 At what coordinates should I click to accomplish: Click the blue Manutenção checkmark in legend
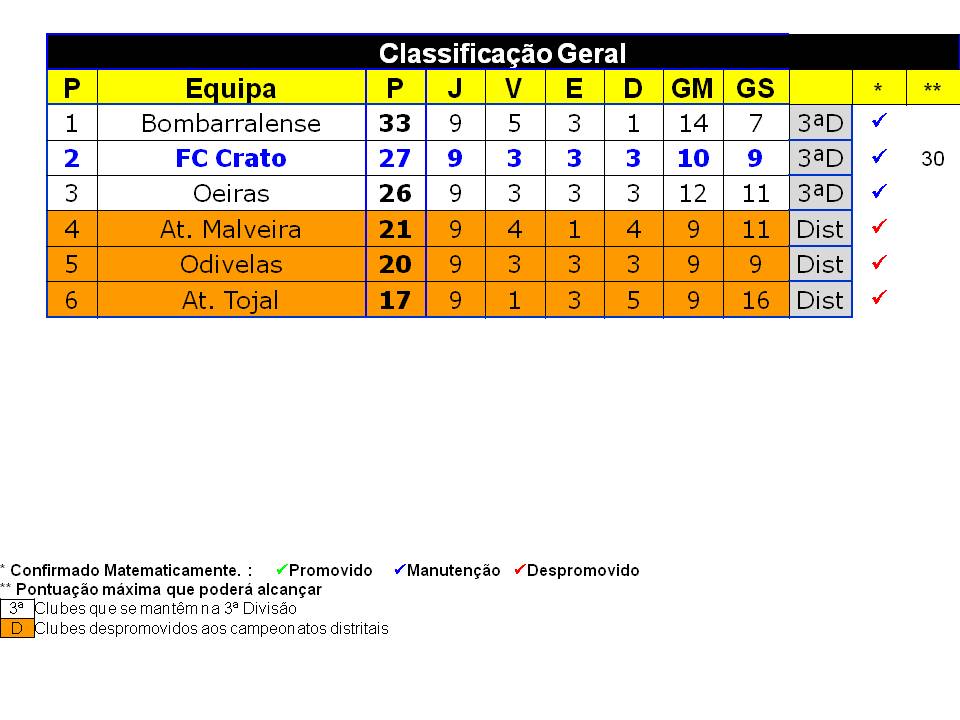[x=400, y=569]
